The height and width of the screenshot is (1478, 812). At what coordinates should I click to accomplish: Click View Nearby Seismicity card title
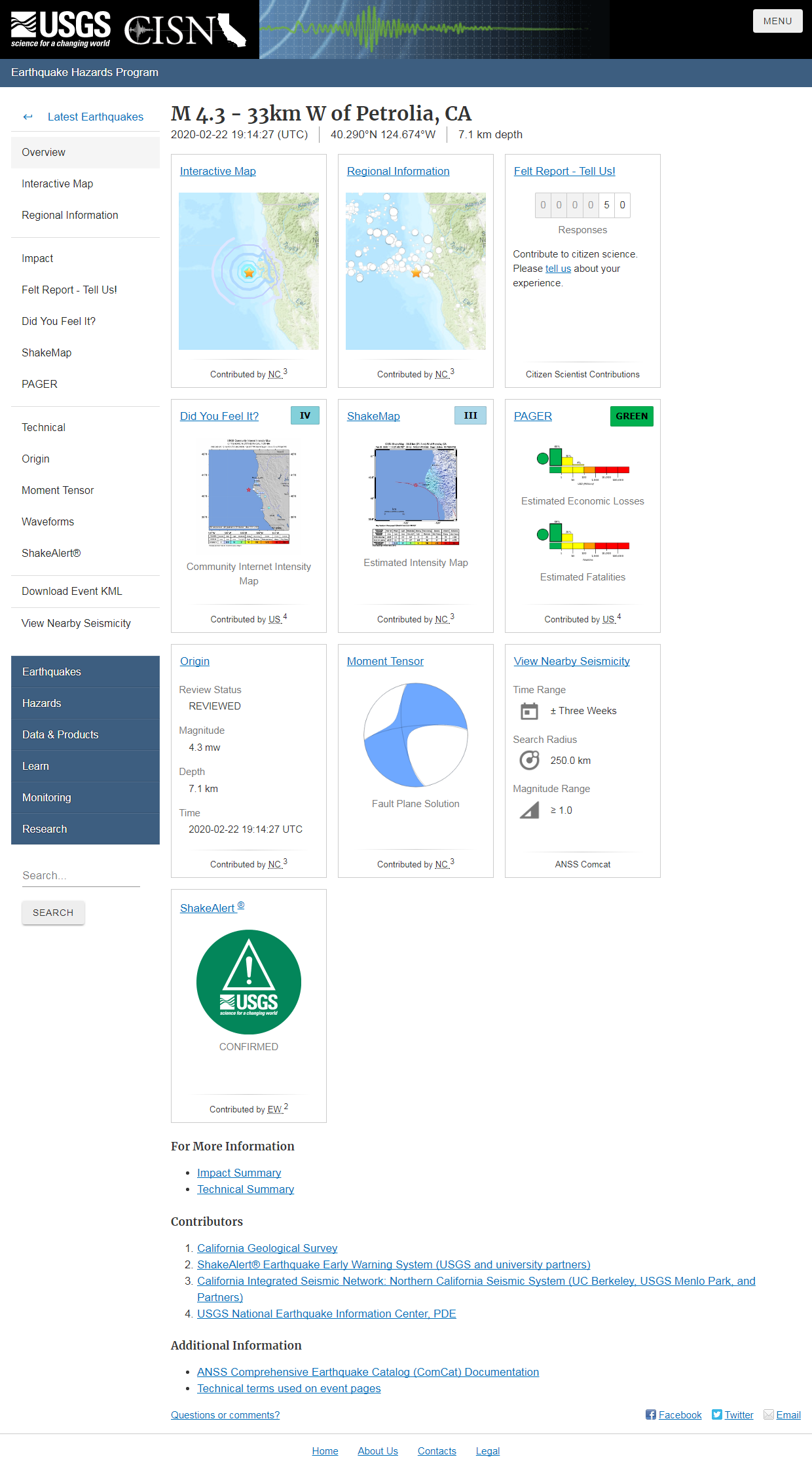pyautogui.click(x=572, y=661)
